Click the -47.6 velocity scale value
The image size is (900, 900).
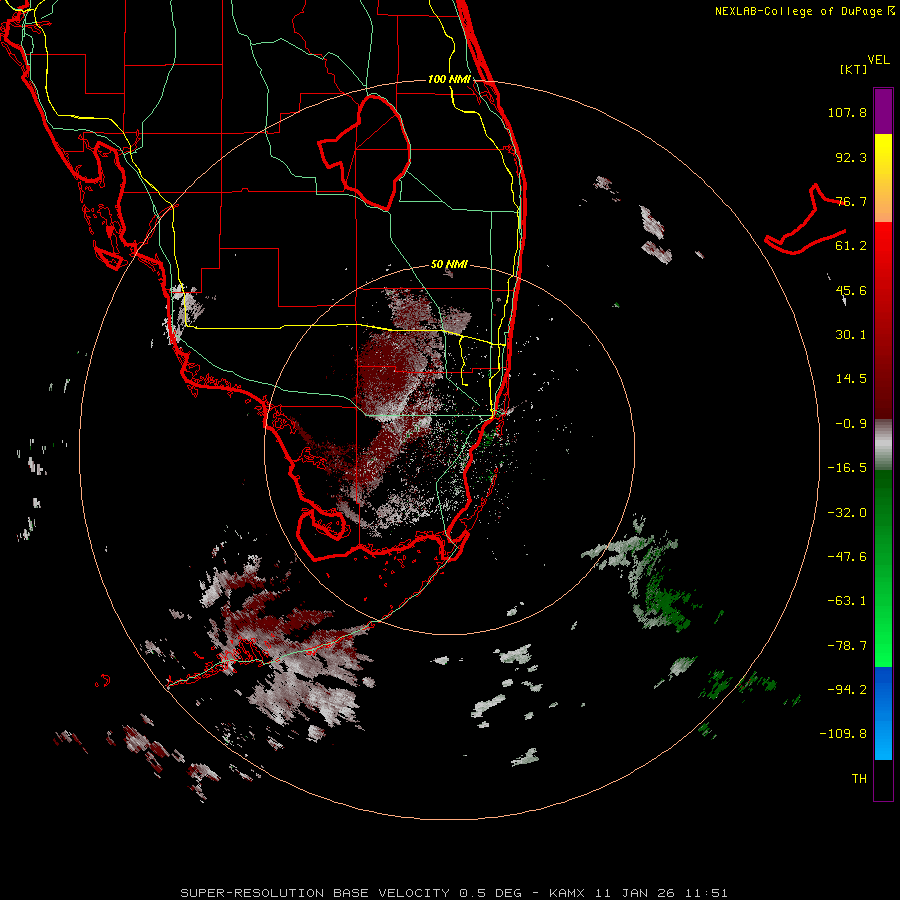pos(847,557)
